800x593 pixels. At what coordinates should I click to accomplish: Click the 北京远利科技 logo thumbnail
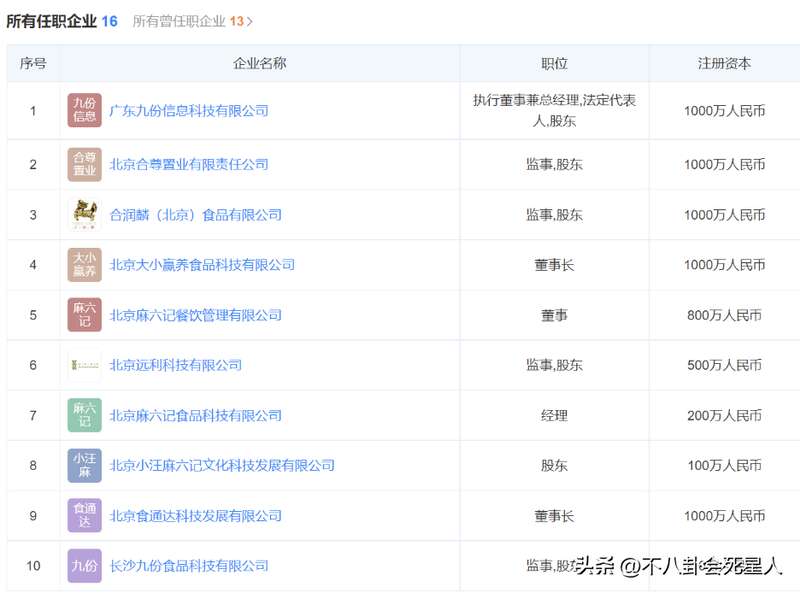85,365
